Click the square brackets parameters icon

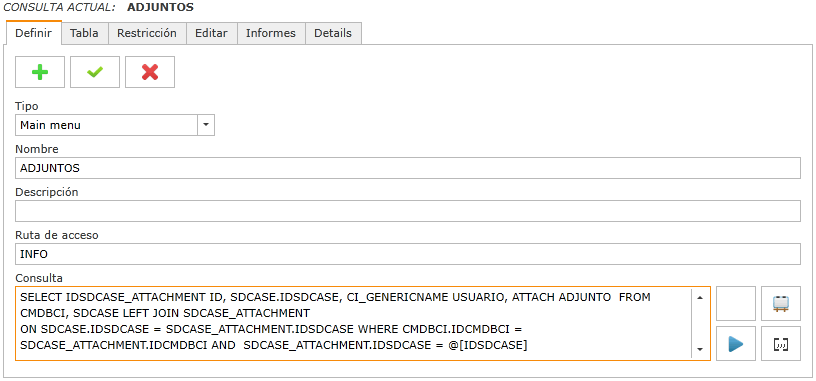point(781,344)
